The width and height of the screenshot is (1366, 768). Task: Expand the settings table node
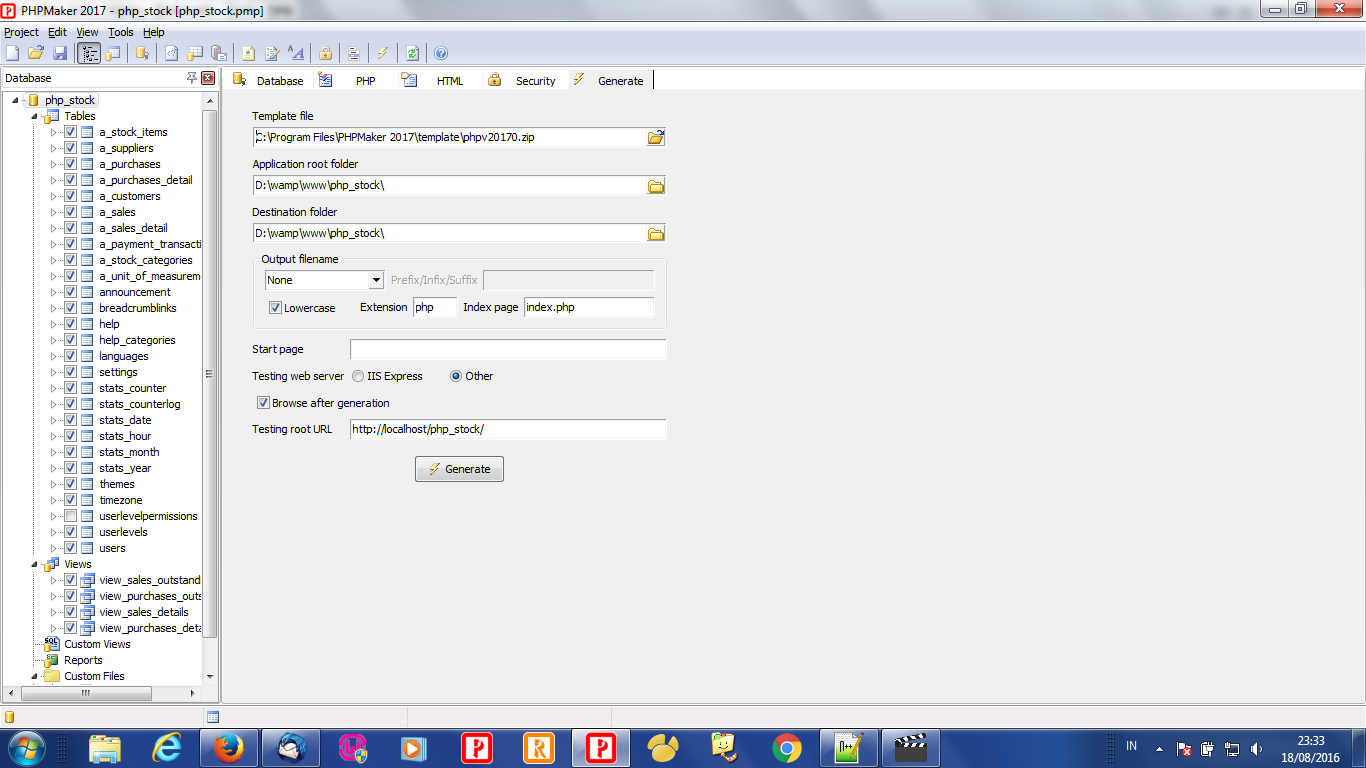[54, 372]
